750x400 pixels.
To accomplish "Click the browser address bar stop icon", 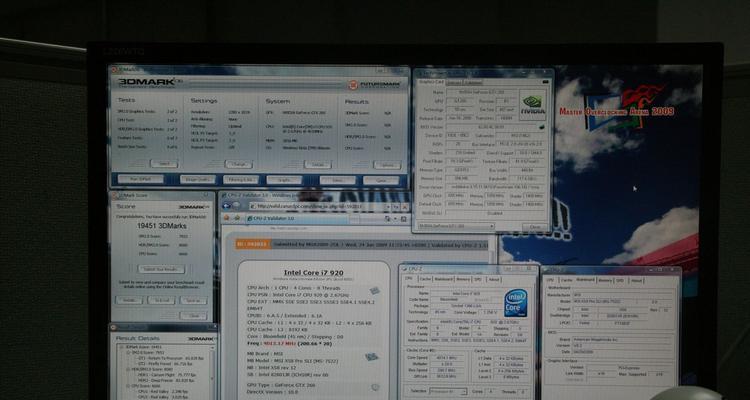I will coord(405,207).
